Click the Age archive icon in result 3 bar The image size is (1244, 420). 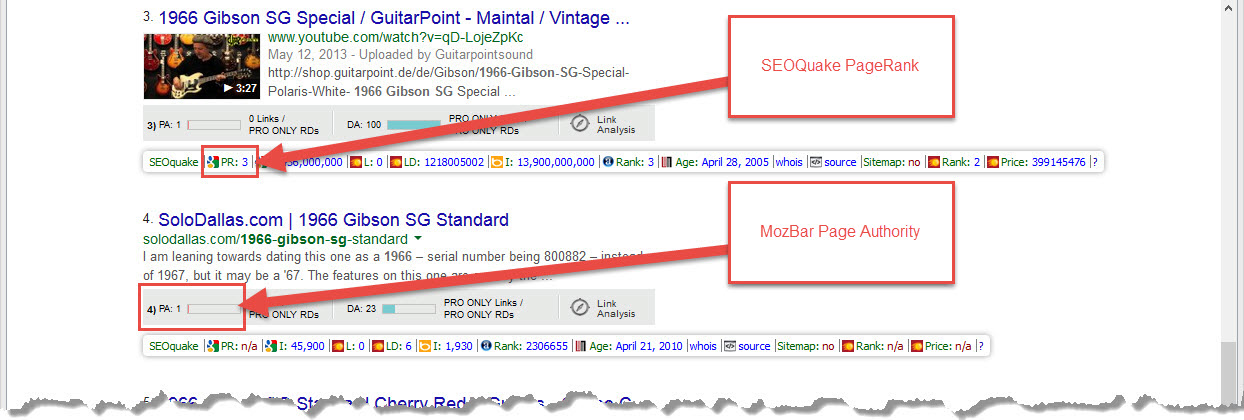coord(668,162)
